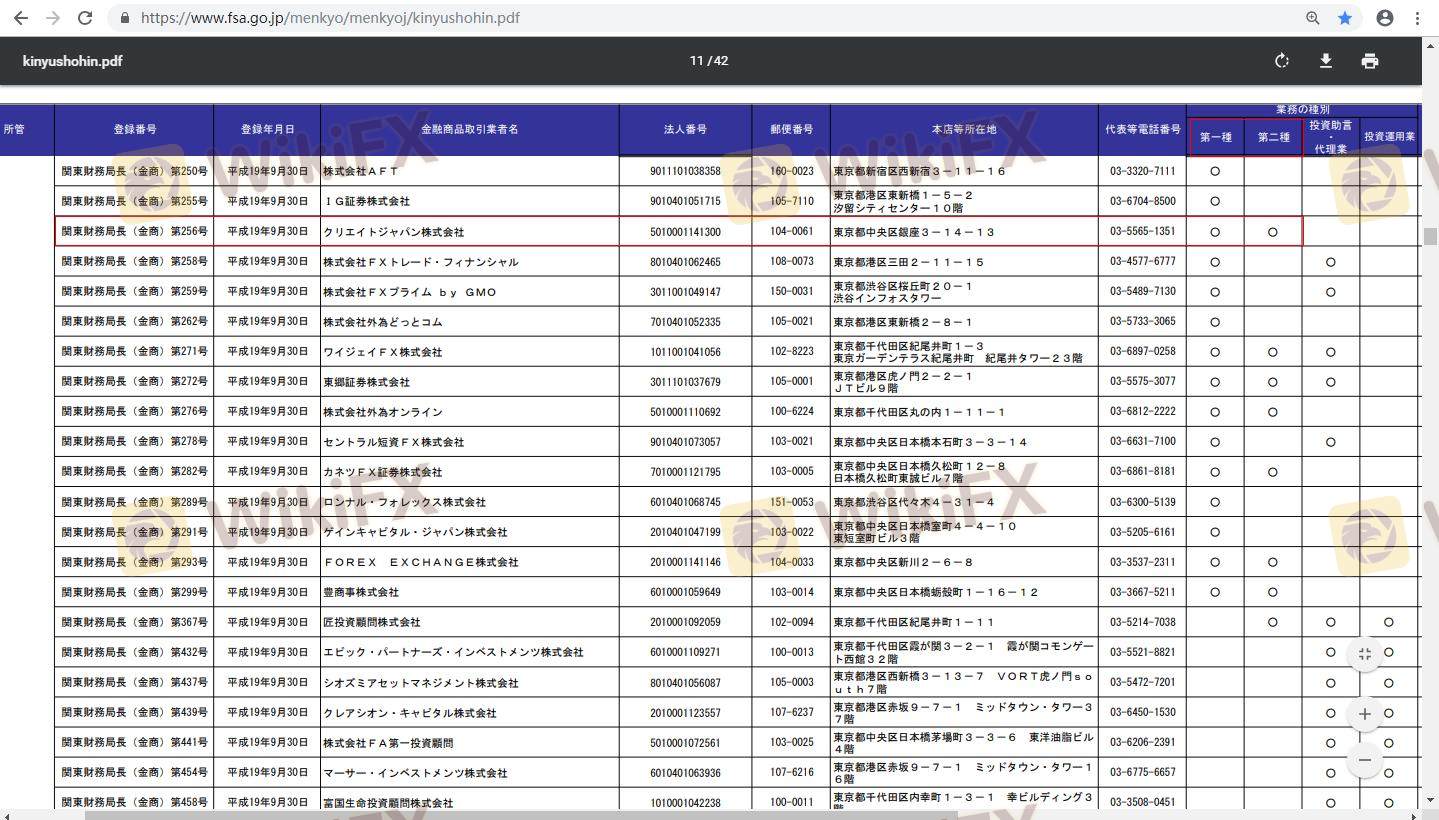Click the 第一種 header cell
Image resolution: width=1439 pixels, height=820 pixels.
click(x=1215, y=137)
